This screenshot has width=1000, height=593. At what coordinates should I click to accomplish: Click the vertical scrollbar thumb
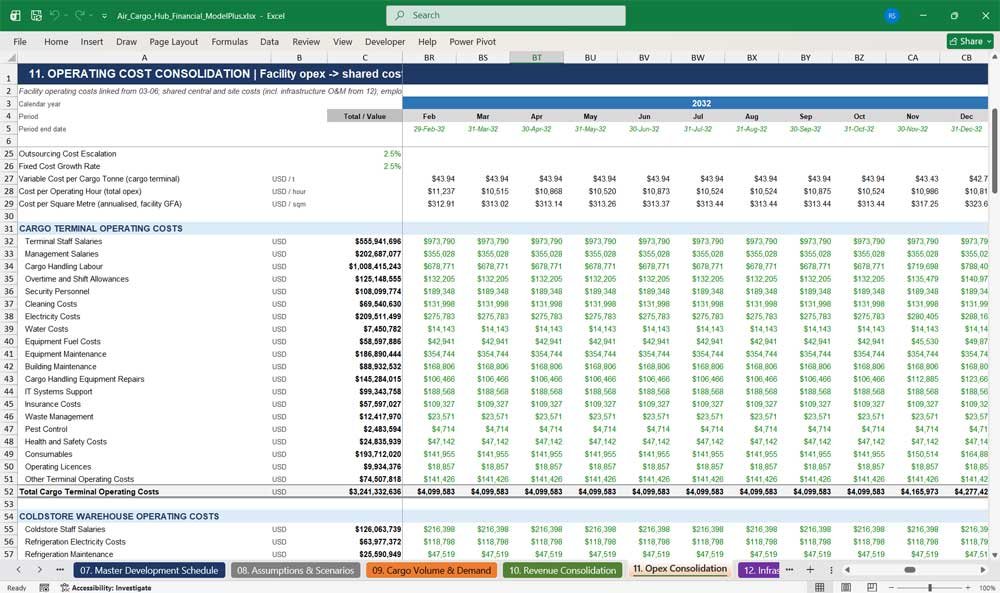(994, 149)
